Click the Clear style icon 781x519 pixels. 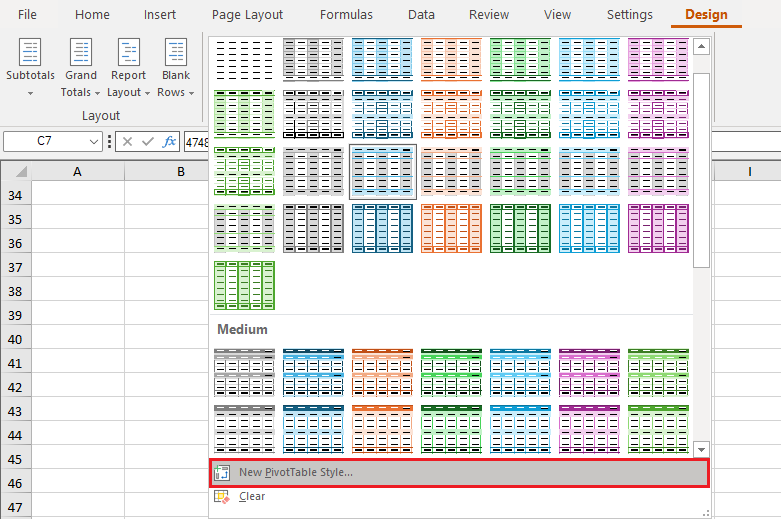222,496
